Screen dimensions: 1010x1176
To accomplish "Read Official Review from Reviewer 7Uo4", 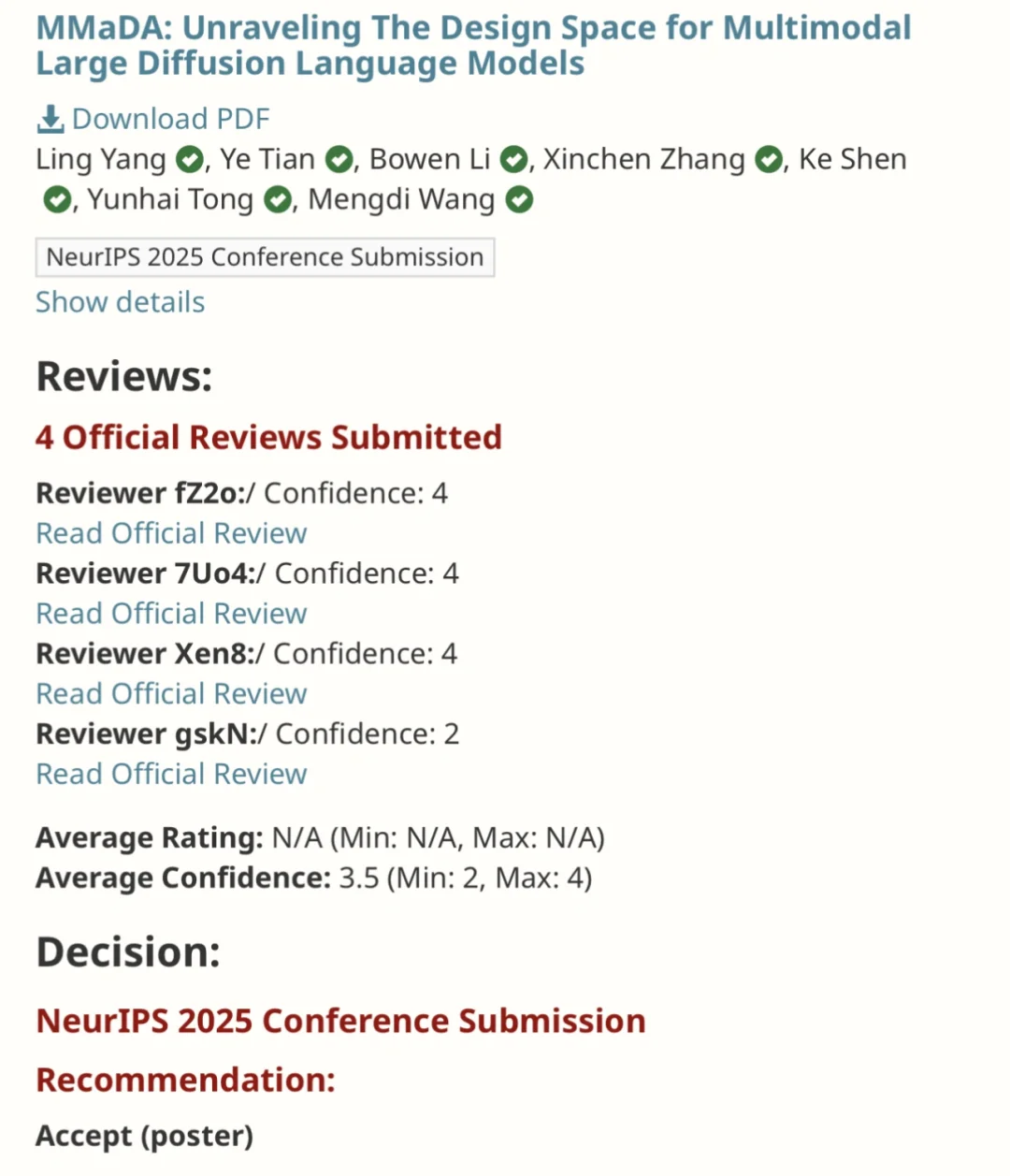I will pos(171,614).
